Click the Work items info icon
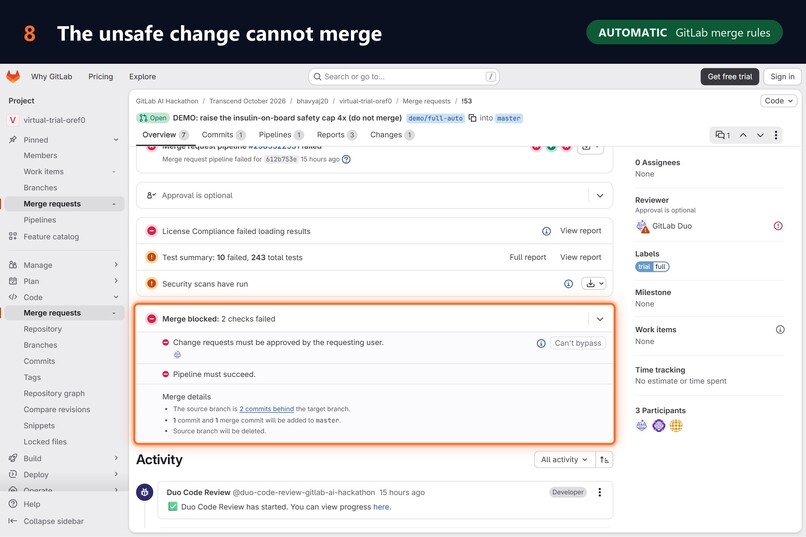Screen dimensions: 806x537 coord(780,329)
